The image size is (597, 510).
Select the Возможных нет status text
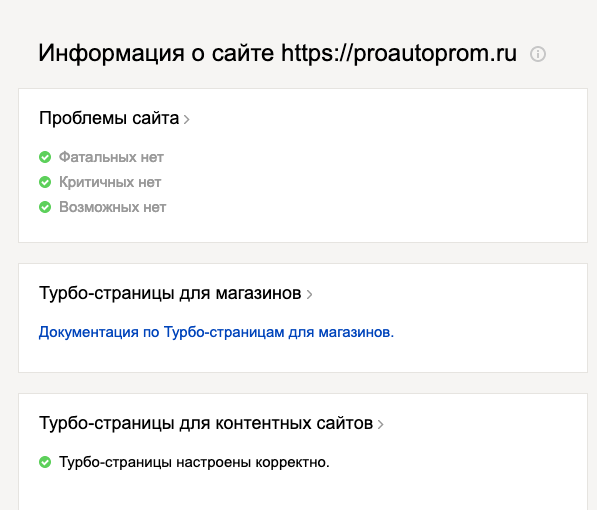point(112,207)
